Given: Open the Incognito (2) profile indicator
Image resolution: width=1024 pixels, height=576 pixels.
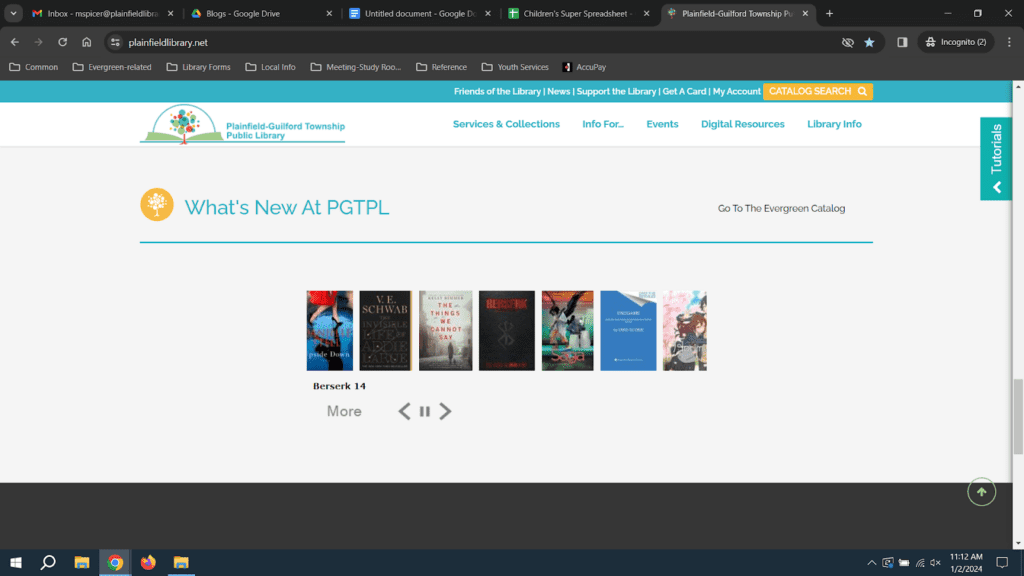Looking at the screenshot, I should (956, 42).
